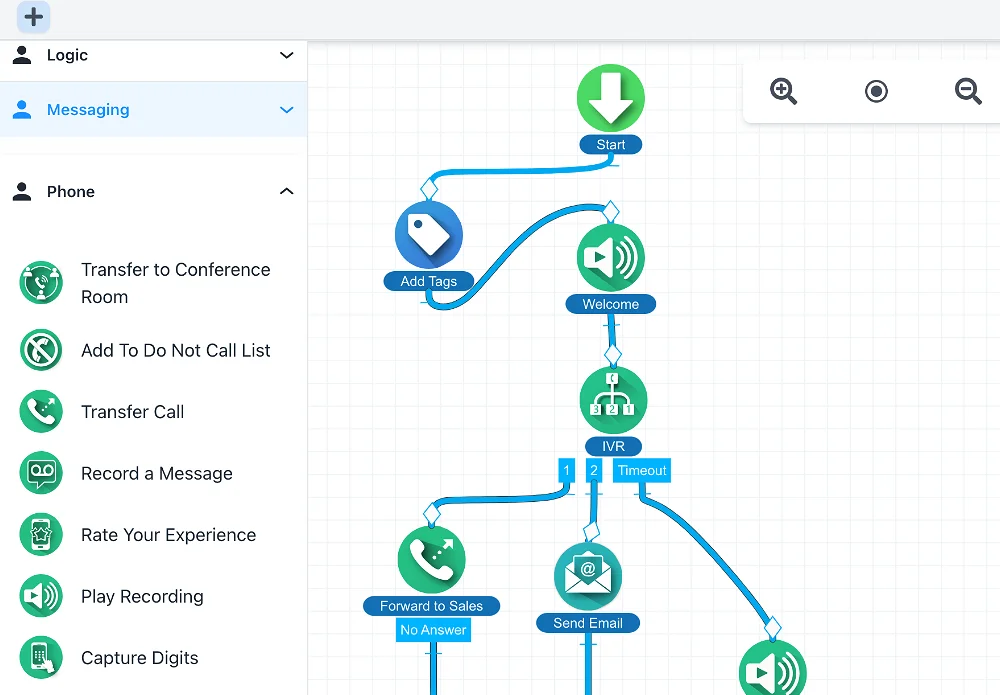Pick the Rate Your Experience icon
Image resolution: width=1000 pixels, height=695 pixels.
[x=41, y=535]
